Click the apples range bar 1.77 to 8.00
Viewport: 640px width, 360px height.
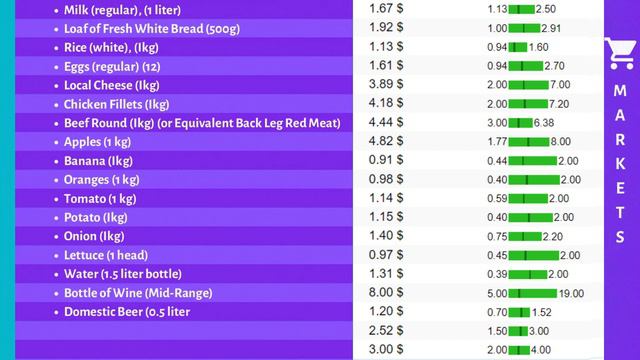[529, 142]
